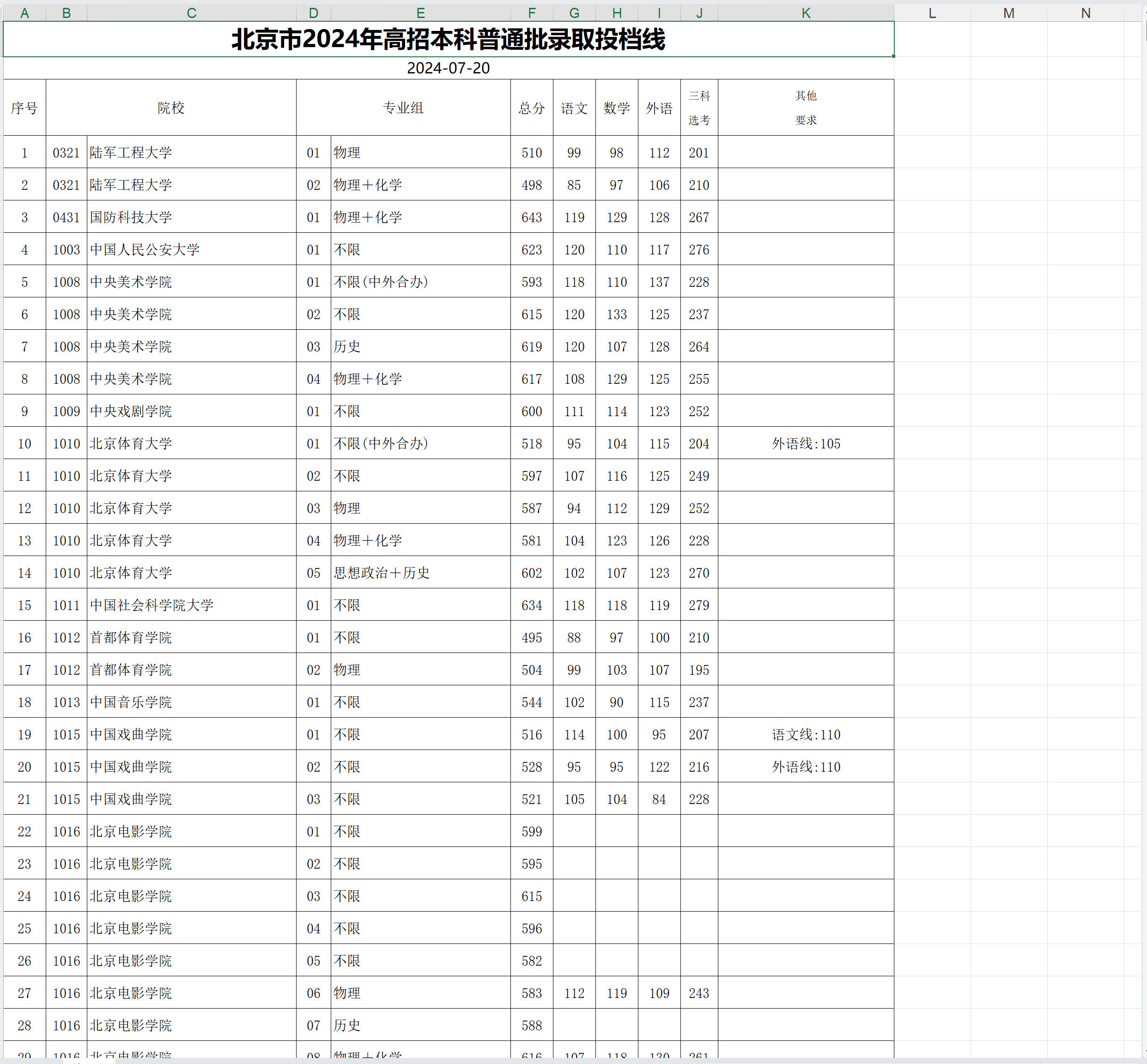Viewport: 1147px width, 1064px height.
Task: Click the 院校 header cell
Action: coord(171,108)
